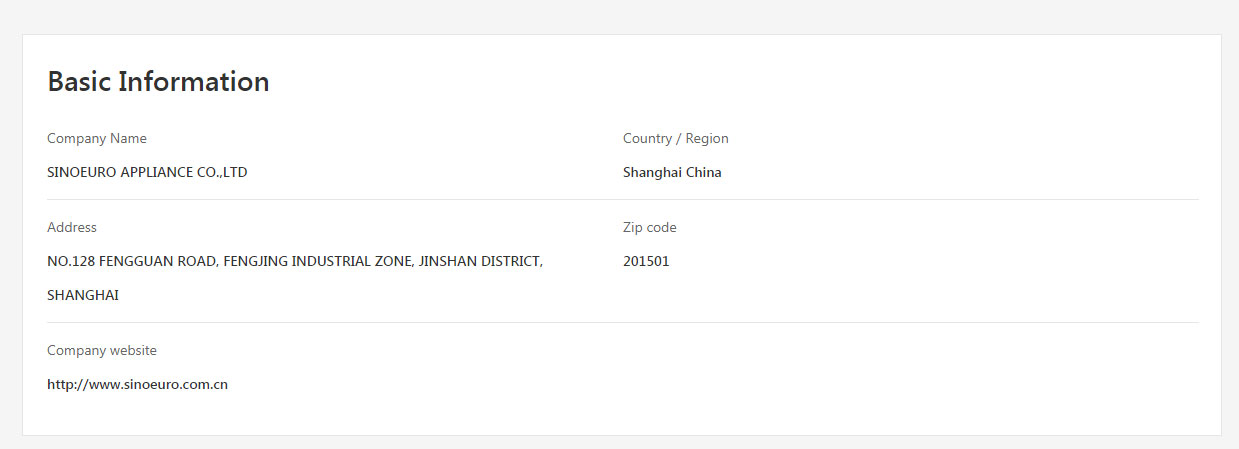This screenshot has width=1239, height=449.
Task: Click the word Information in the heading
Action: tap(194, 81)
